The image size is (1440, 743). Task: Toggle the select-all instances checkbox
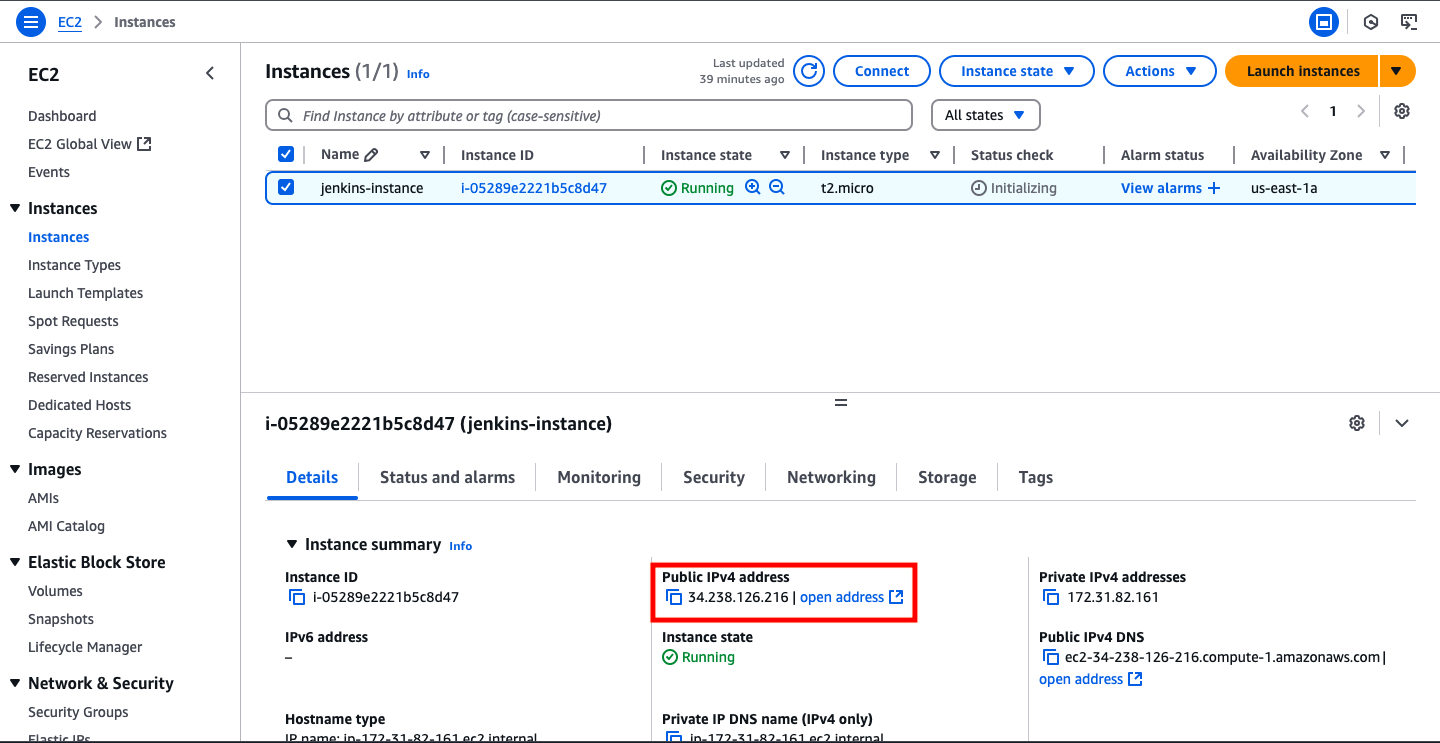point(286,154)
